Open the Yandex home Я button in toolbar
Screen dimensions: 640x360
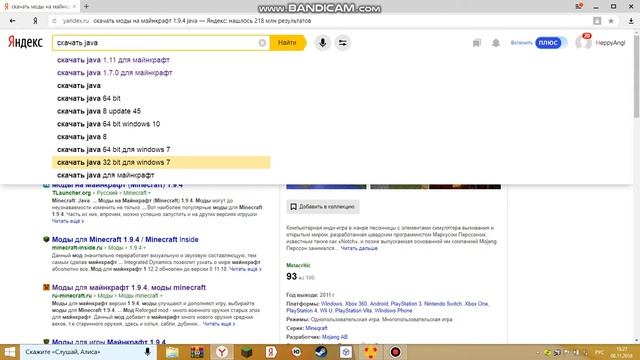pos(35,21)
